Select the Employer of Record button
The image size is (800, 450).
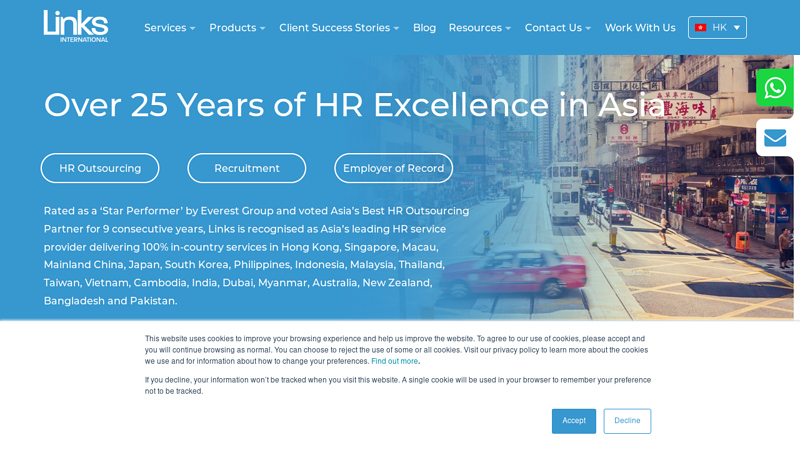pos(393,168)
